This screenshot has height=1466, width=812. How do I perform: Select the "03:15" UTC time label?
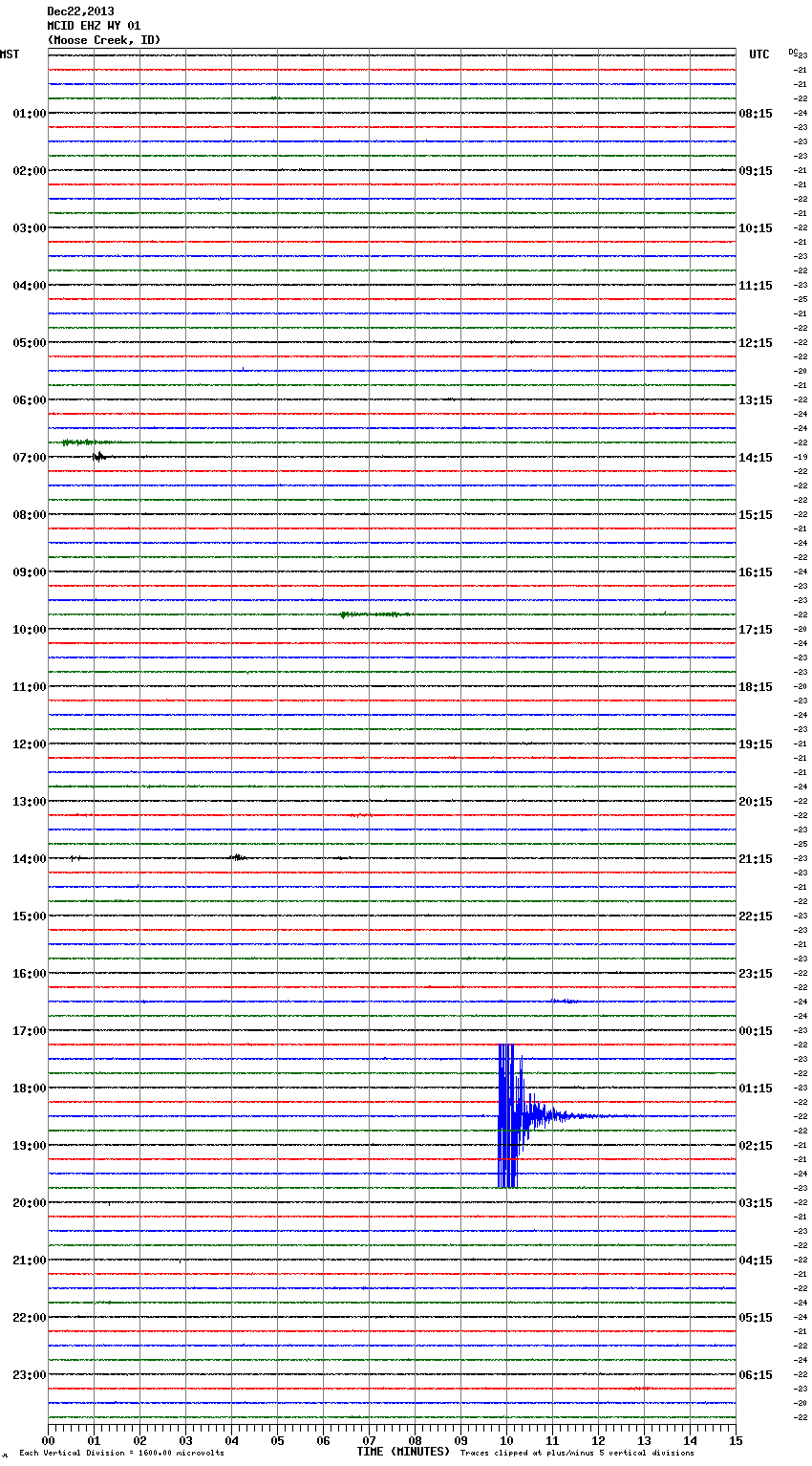(756, 1203)
